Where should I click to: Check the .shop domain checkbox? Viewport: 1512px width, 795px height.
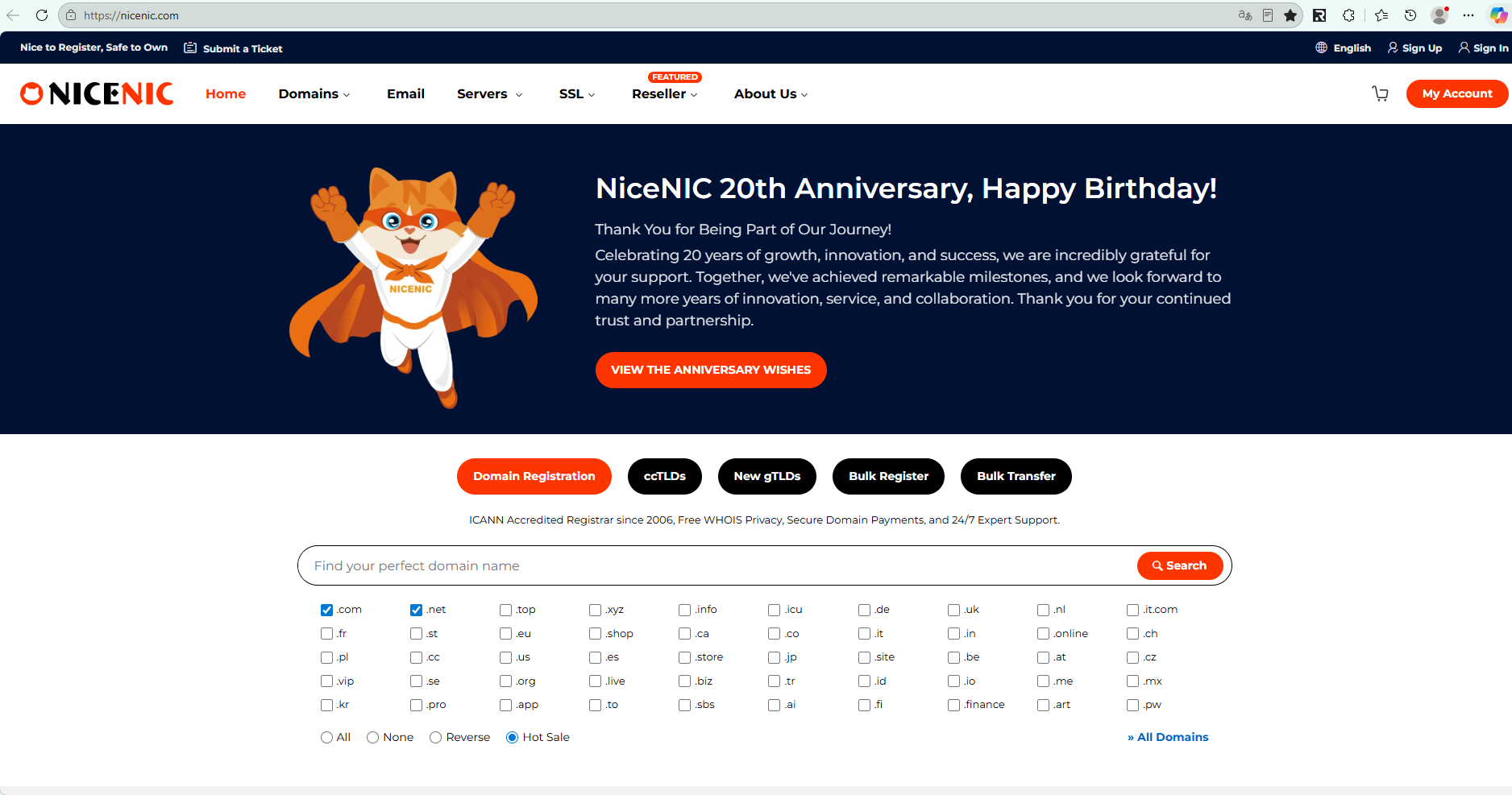tap(595, 634)
